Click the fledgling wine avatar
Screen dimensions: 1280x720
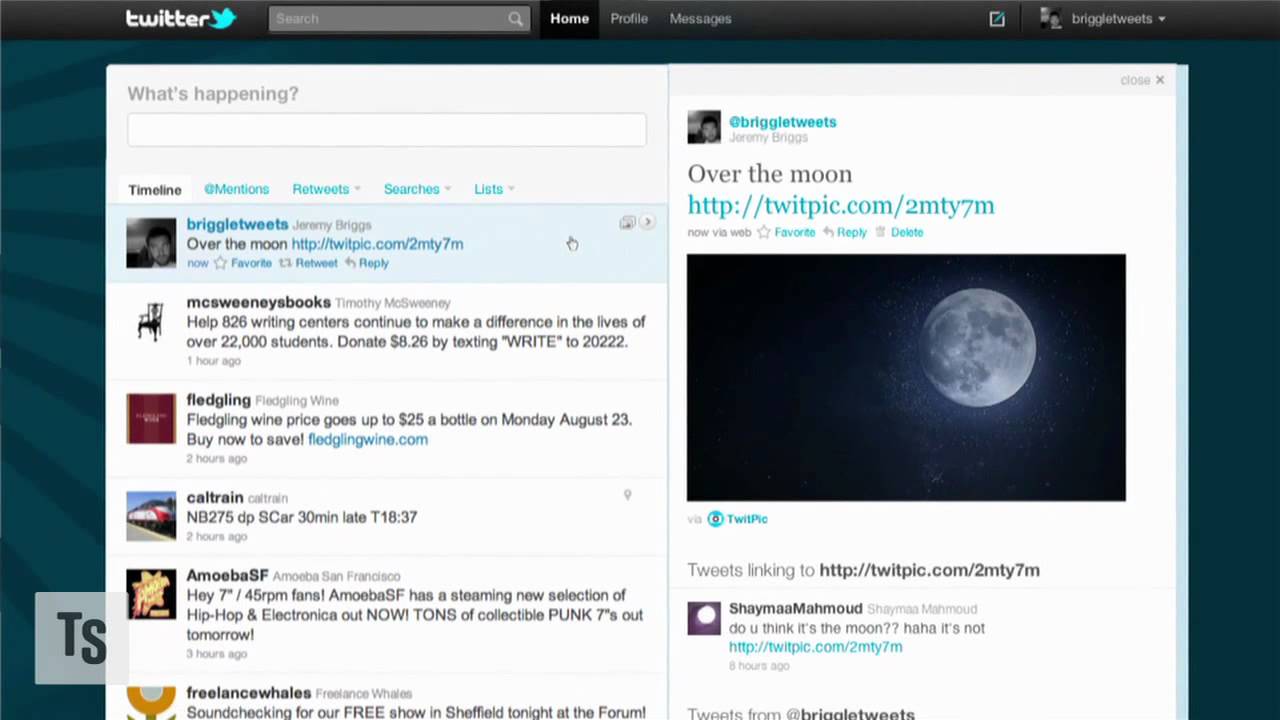pyautogui.click(x=151, y=419)
